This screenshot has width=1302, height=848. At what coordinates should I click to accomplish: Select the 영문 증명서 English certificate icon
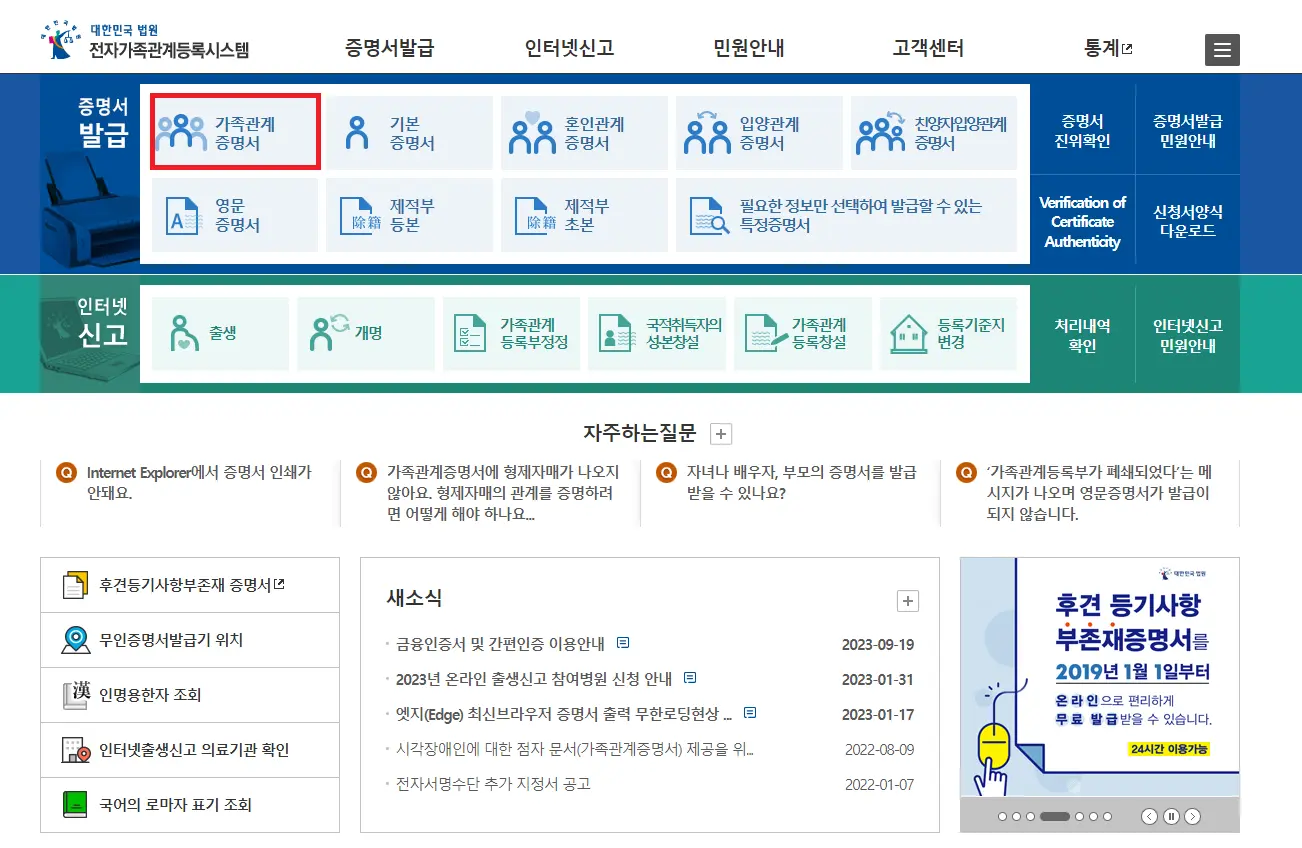point(234,215)
